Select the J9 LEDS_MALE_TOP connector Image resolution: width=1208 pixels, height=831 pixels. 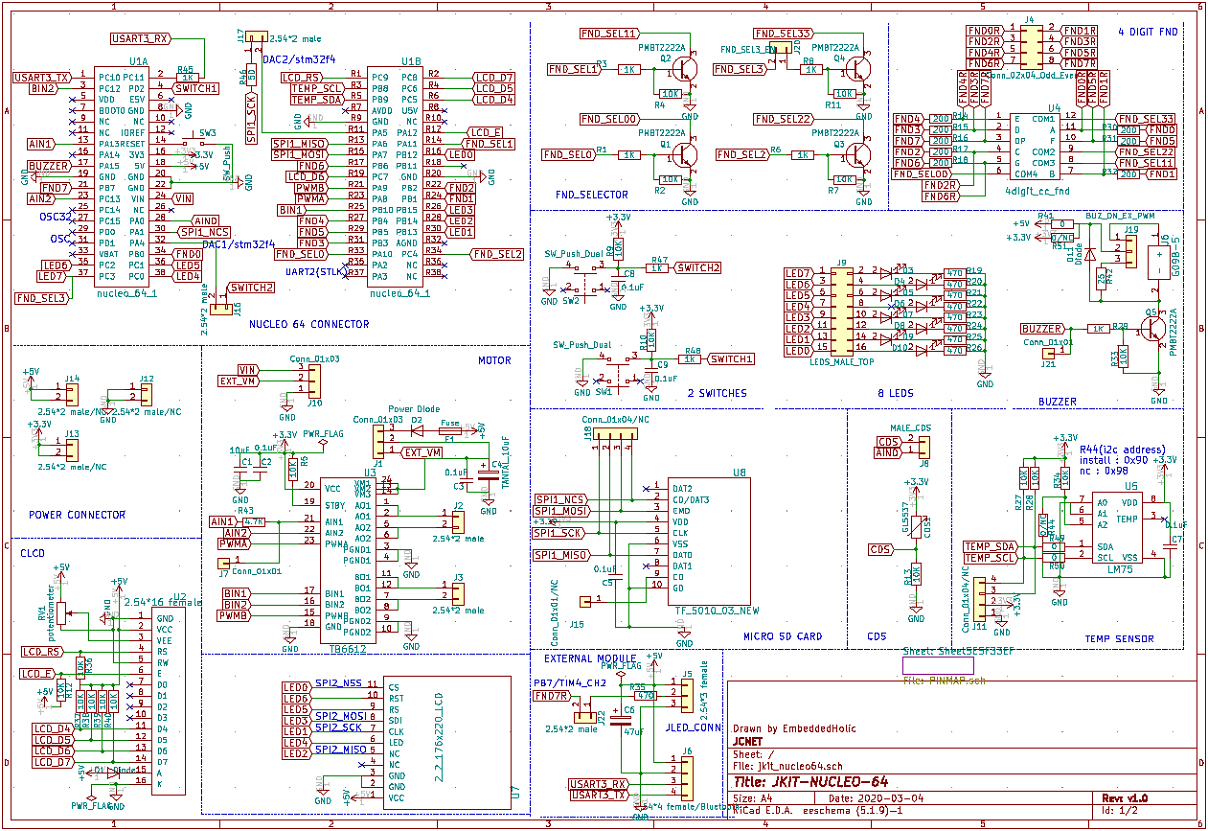click(x=842, y=312)
